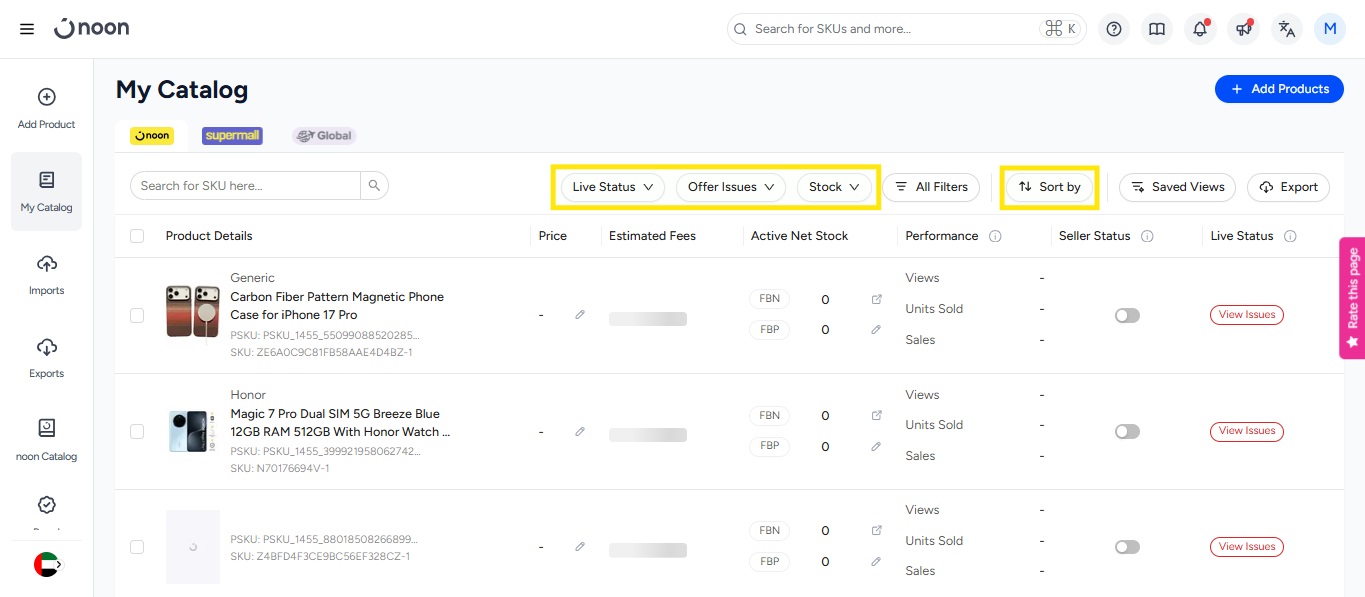Viewport: 1365px width, 597px height.
Task: Expand the Live Status filter dropdown
Action: [612, 187]
